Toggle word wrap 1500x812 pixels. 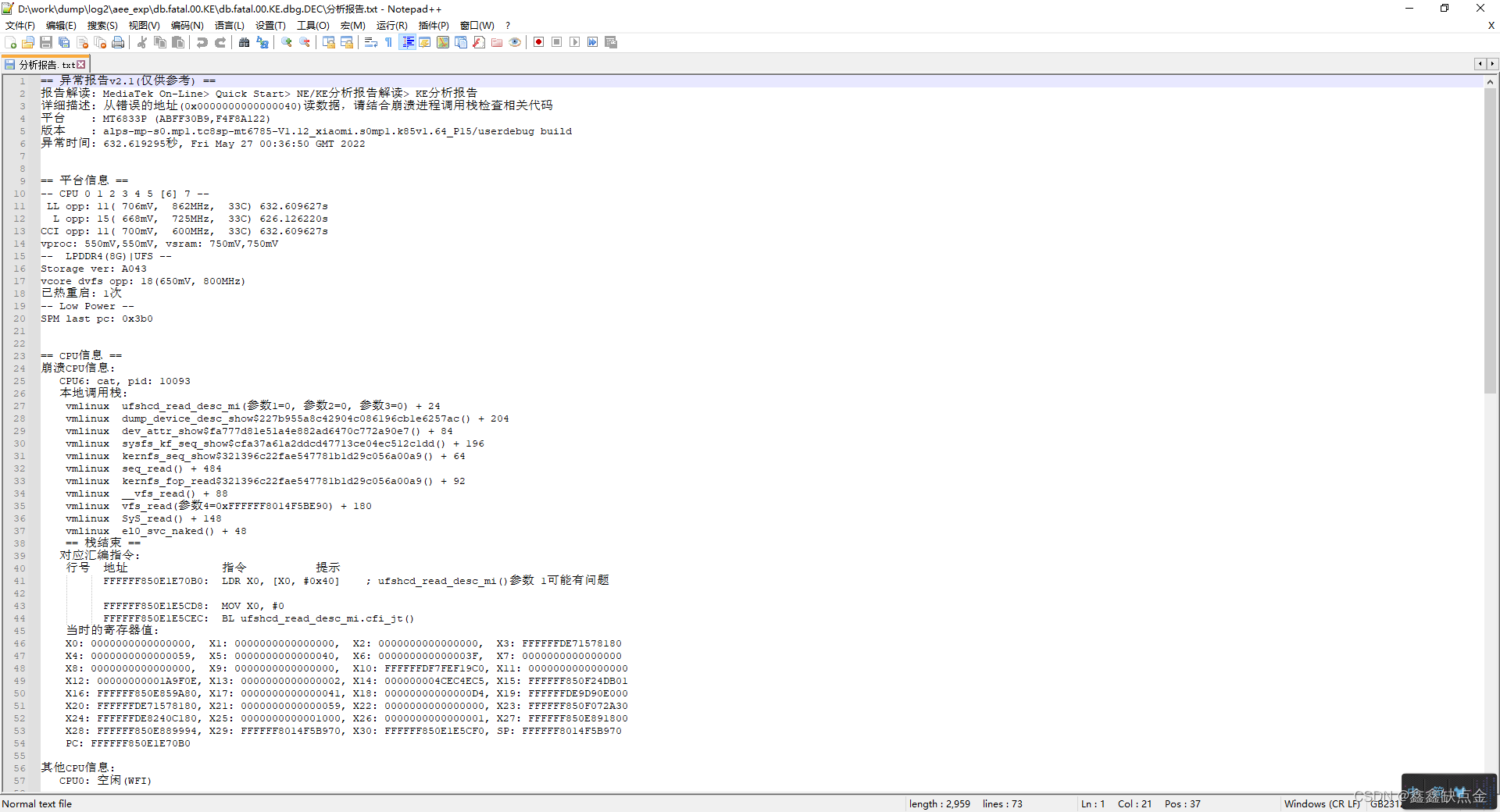coord(370,42)
